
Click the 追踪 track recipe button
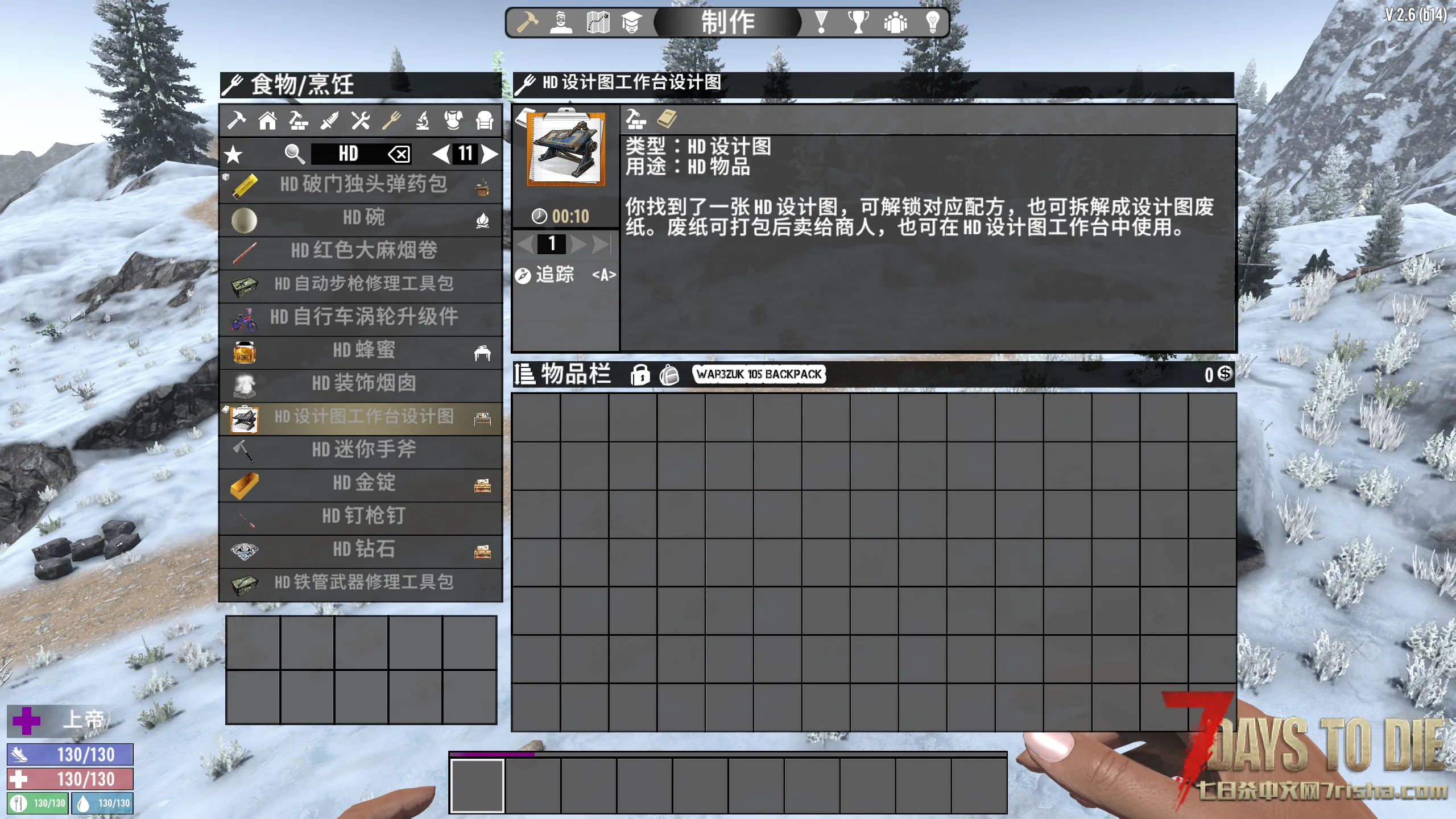tap(565, 275)
